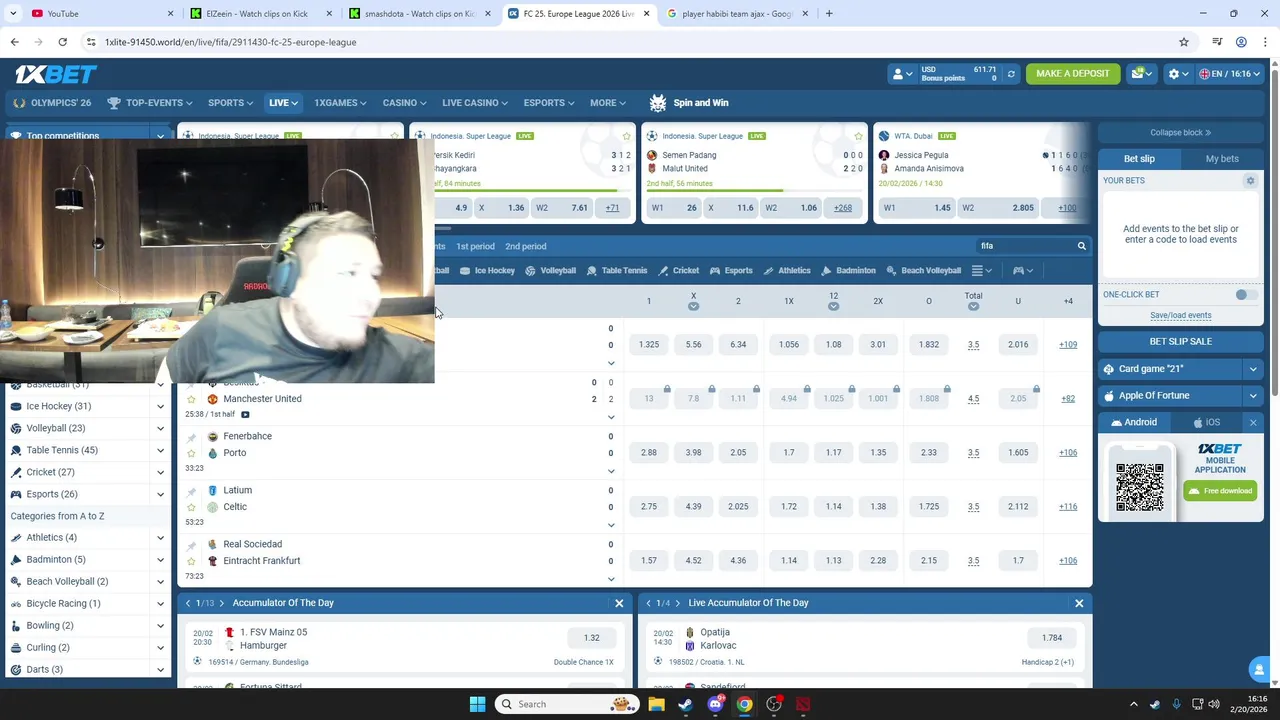The width and height of the screenshot is (1280, 720).
Task: Open Steam from the taskbar
Action: click(685, 704)
